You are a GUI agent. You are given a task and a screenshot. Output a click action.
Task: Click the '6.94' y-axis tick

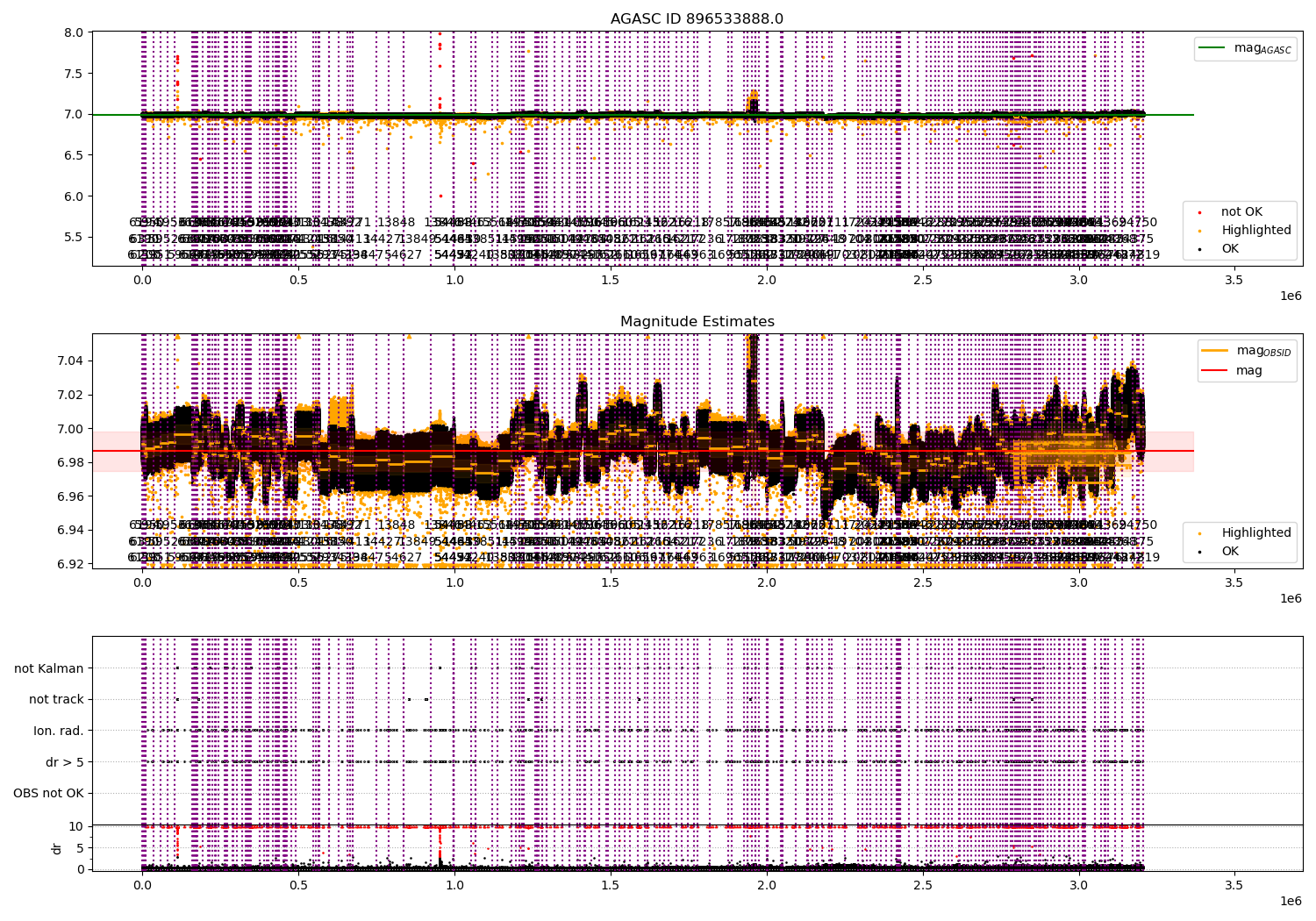71,530
